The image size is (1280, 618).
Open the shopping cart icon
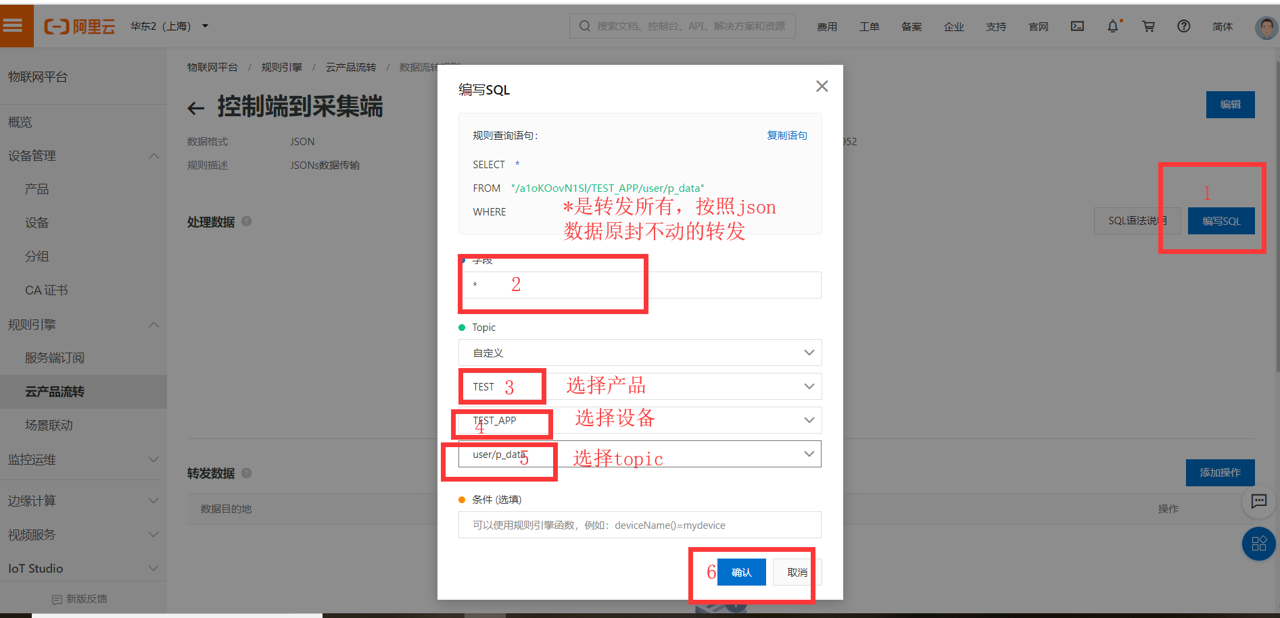pyautogui.click(x=1148, y=26)
